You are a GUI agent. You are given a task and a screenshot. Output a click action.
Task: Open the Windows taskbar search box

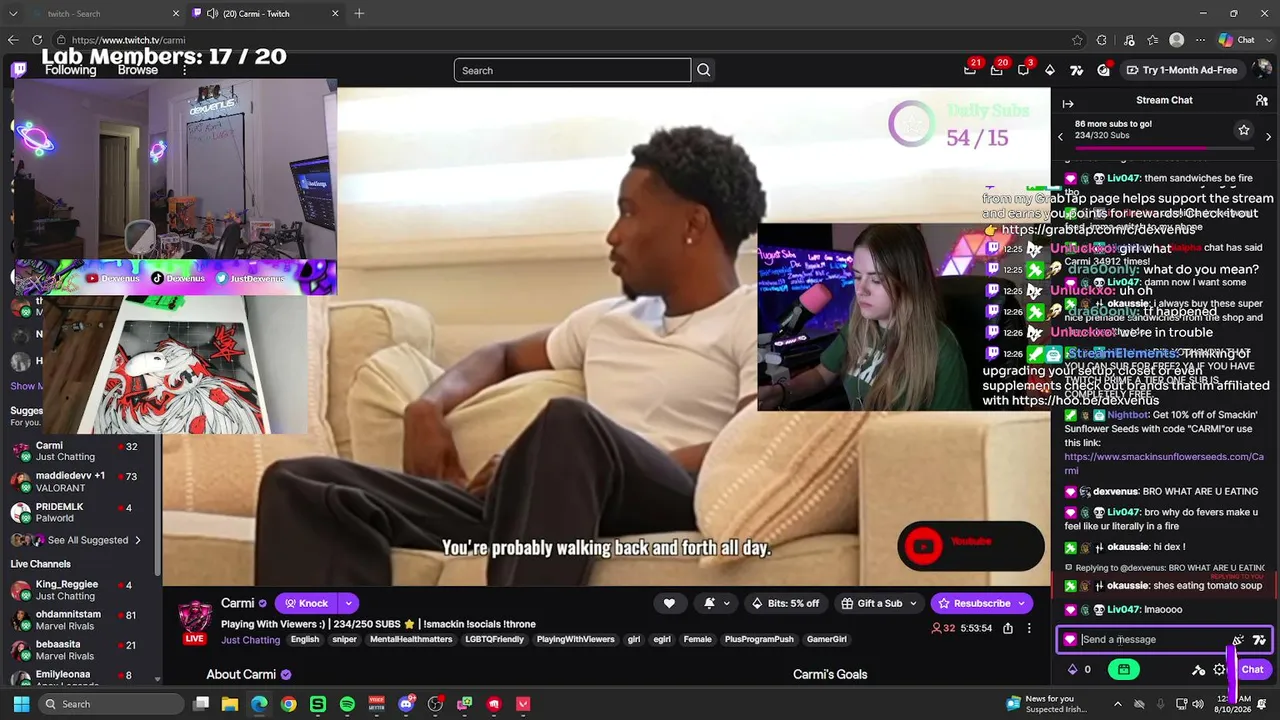pyautogui.click(x=111, y=704)
